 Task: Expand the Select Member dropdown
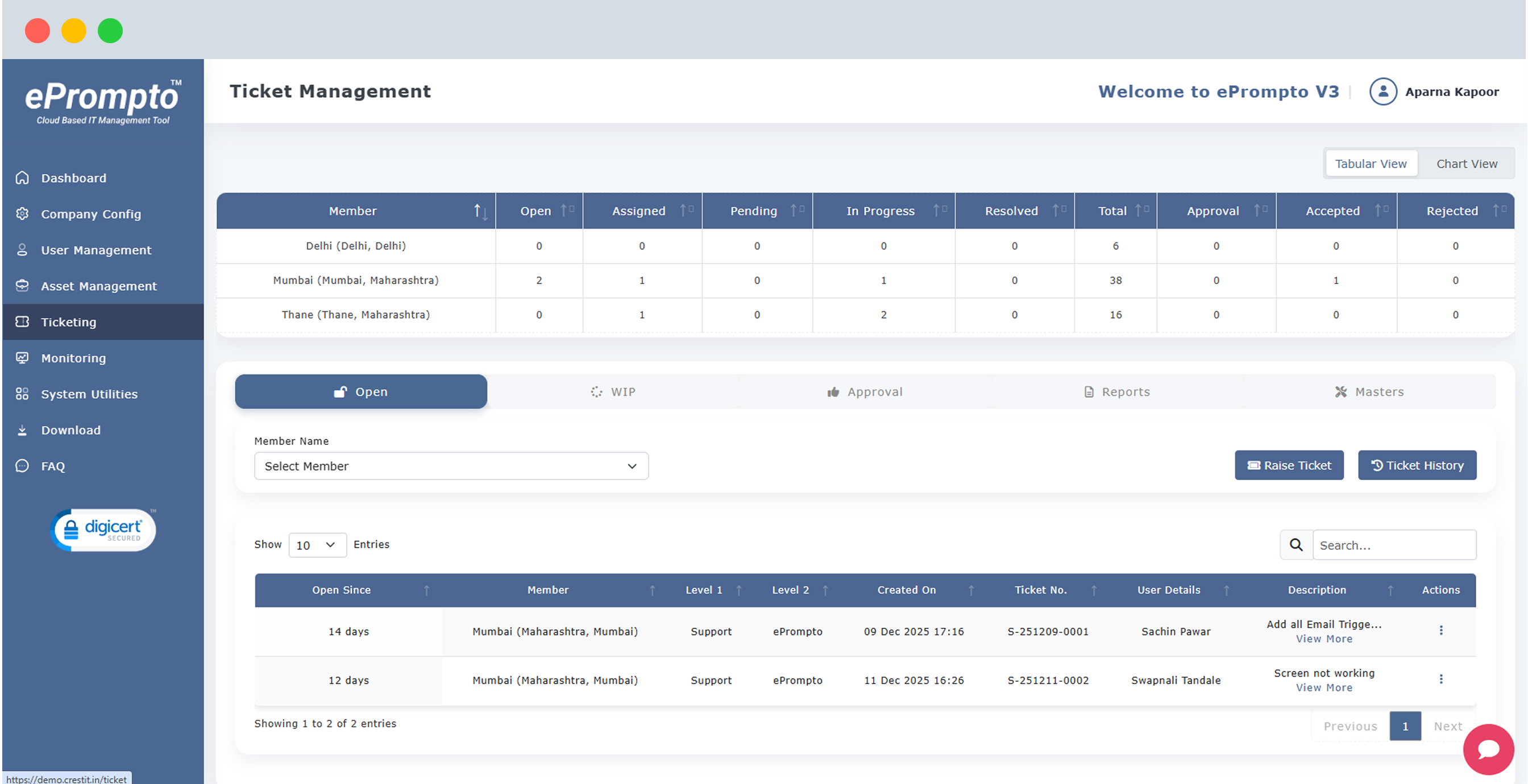451,466
